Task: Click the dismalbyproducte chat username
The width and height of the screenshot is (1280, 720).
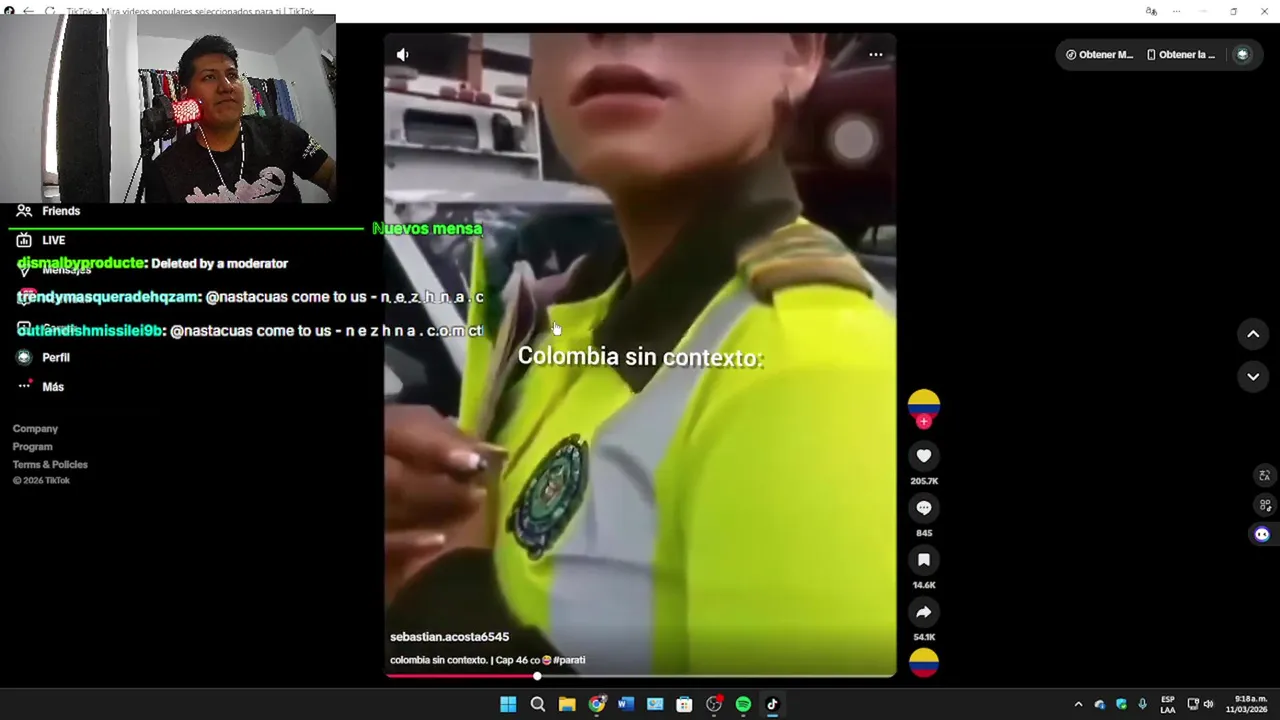Action: [81, 263]
